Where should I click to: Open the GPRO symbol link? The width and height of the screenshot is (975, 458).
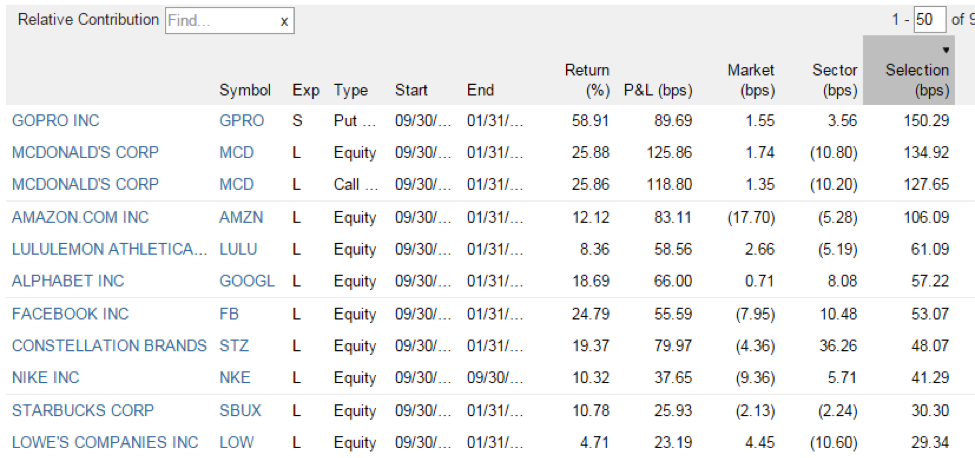tap(241, 121)
